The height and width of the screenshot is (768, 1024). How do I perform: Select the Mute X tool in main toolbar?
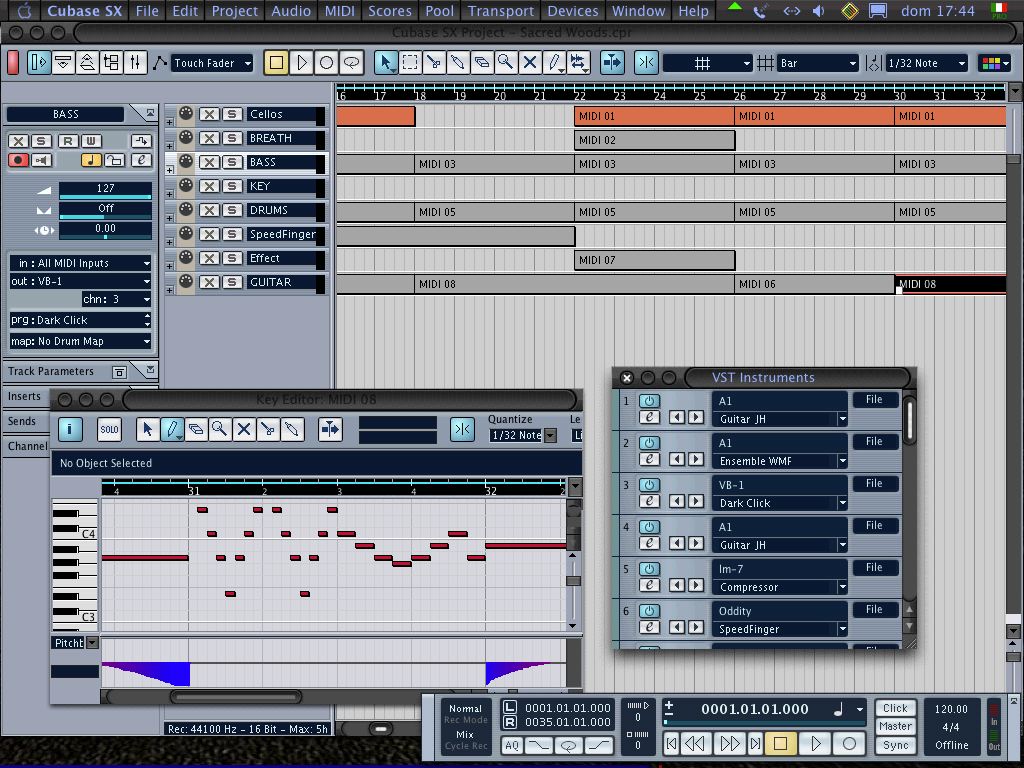(530, 63)
